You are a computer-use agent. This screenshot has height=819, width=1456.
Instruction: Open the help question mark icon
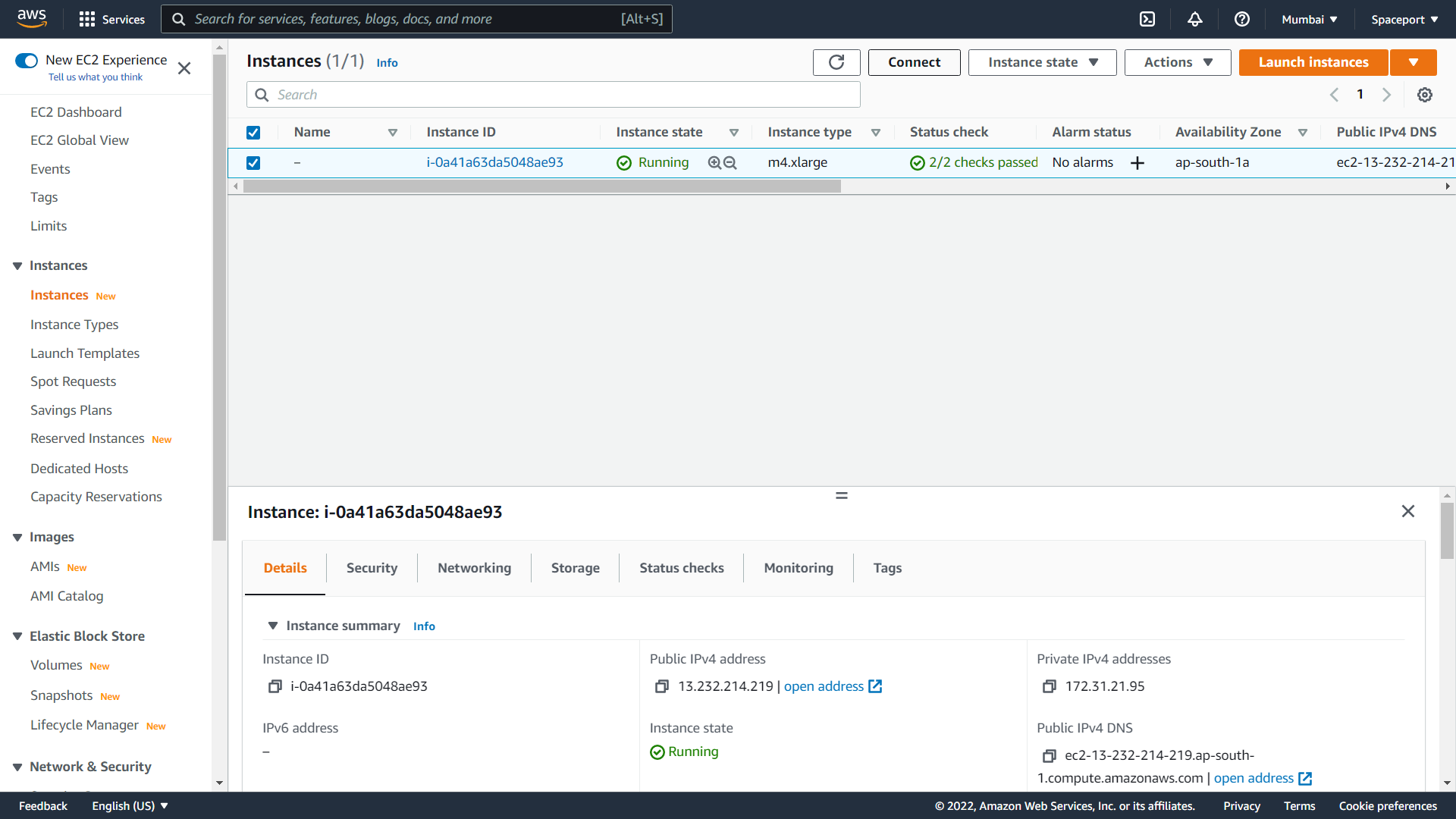(x=1242, y=19)
